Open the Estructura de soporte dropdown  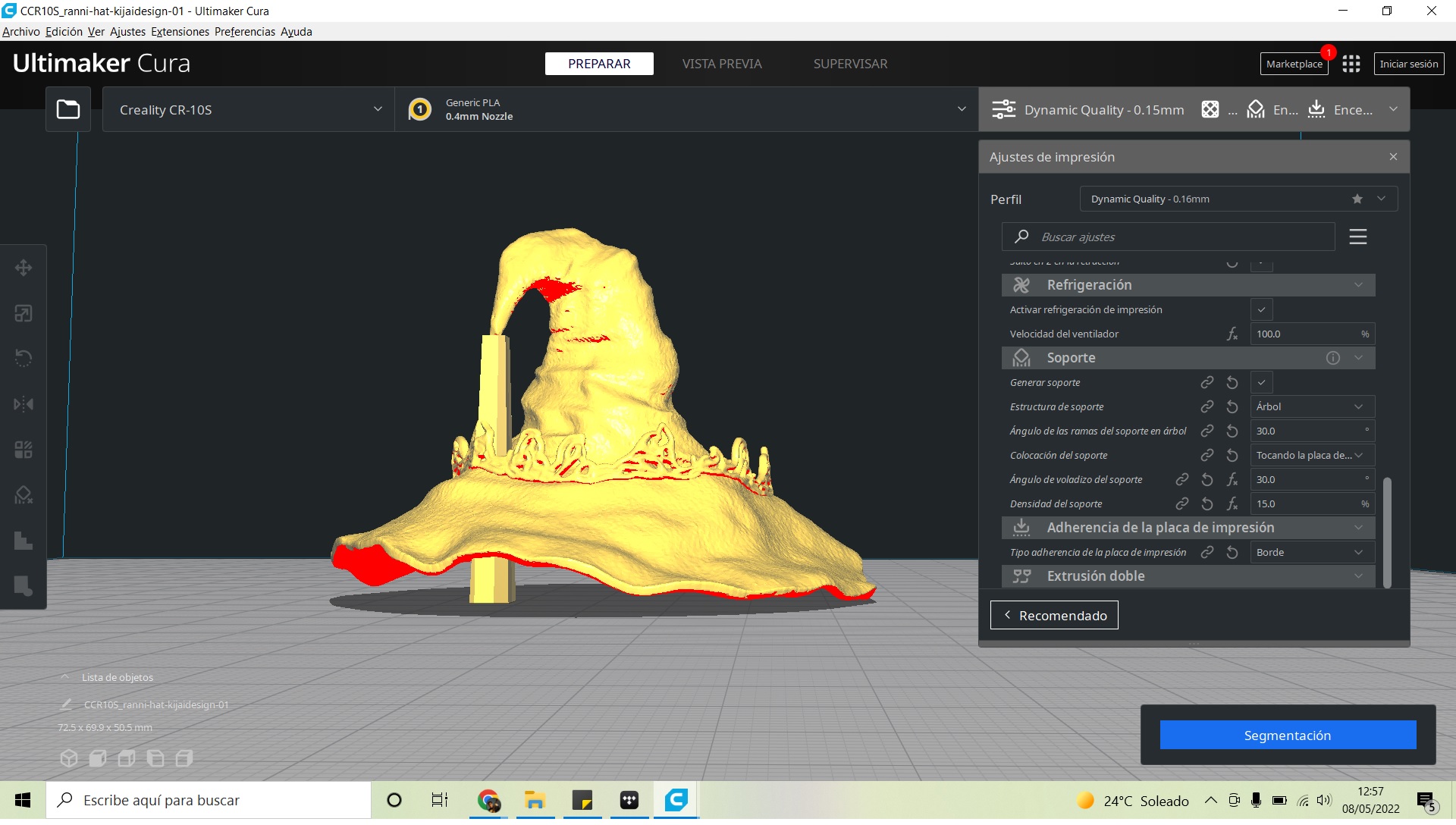pyautogui.click(x=1311, y=407)
